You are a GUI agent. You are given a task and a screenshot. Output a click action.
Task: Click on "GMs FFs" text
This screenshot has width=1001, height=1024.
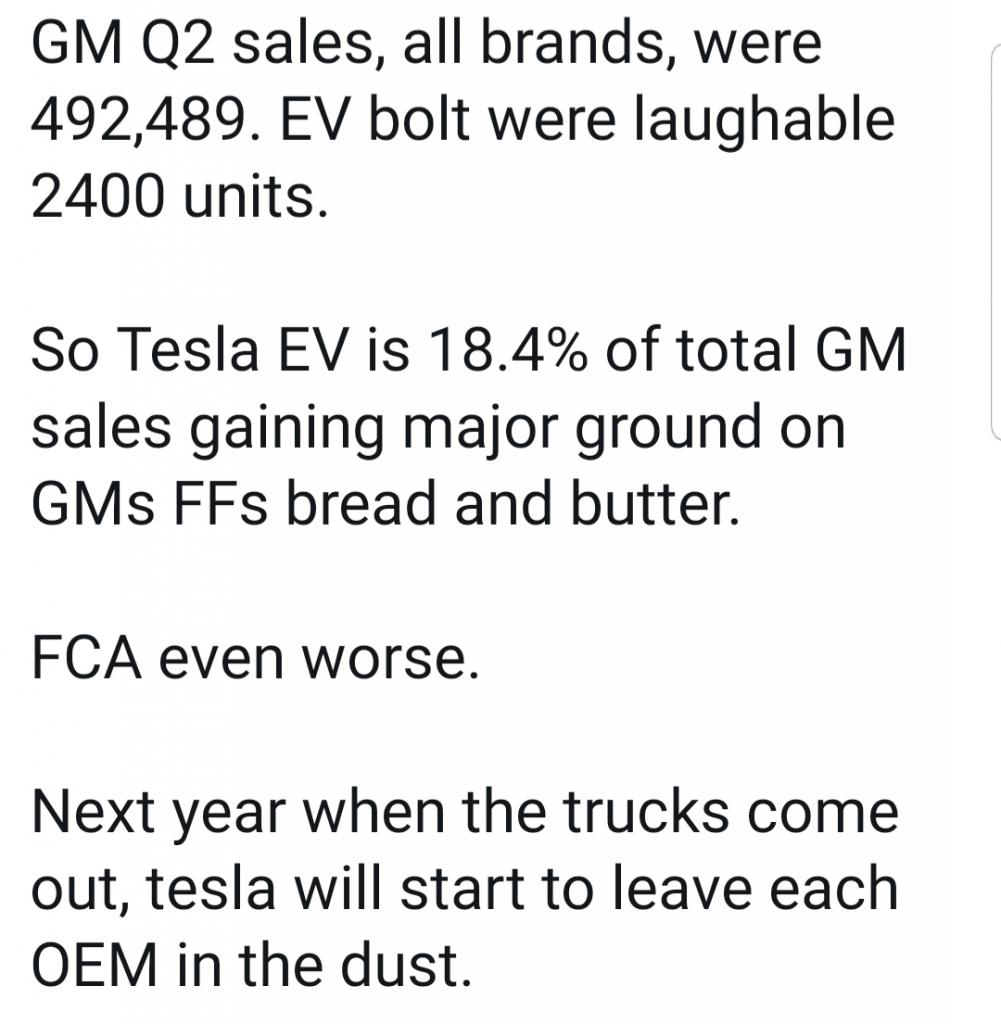[x=150, y=504]
